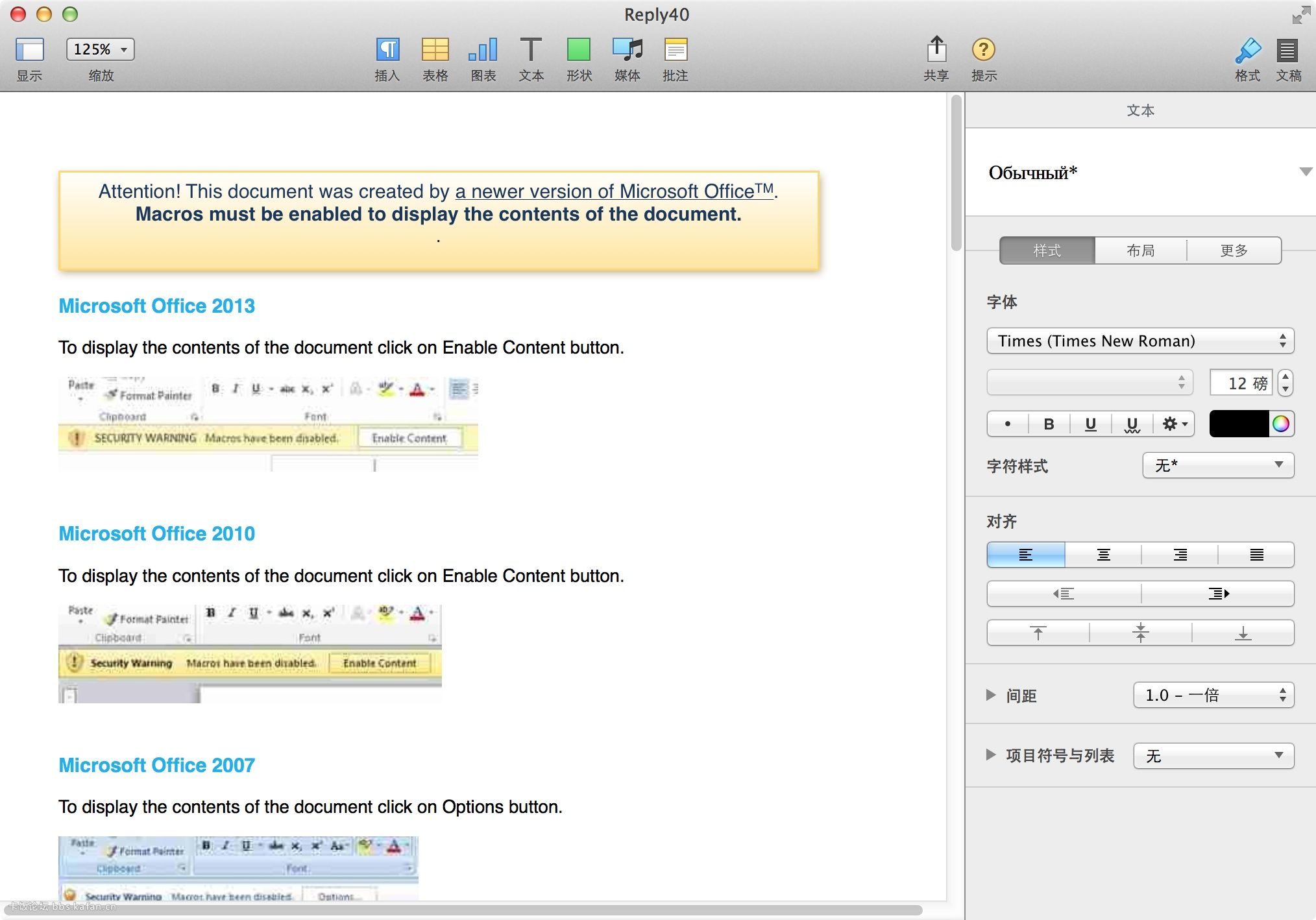Open the Format paintbrush inspector

1247,50
